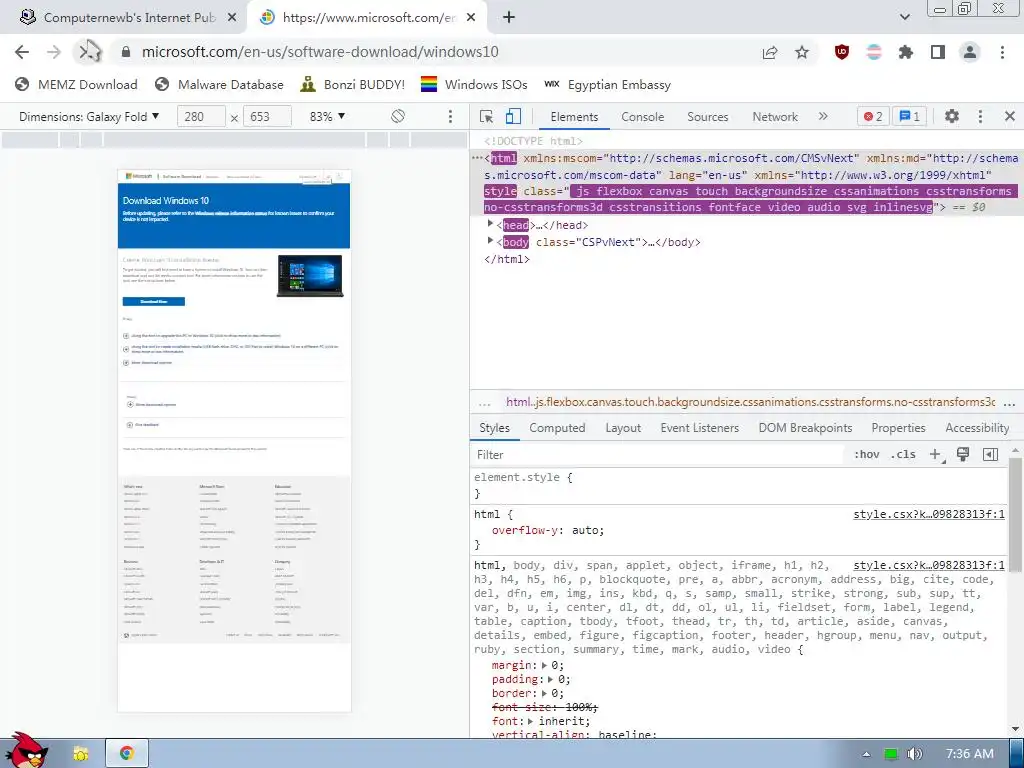
Task: Click the striped flag extension icon
Action: 874,52
